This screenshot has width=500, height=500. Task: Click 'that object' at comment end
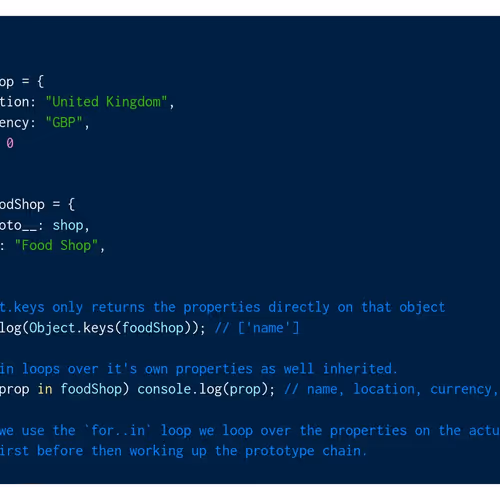(403, 307)
